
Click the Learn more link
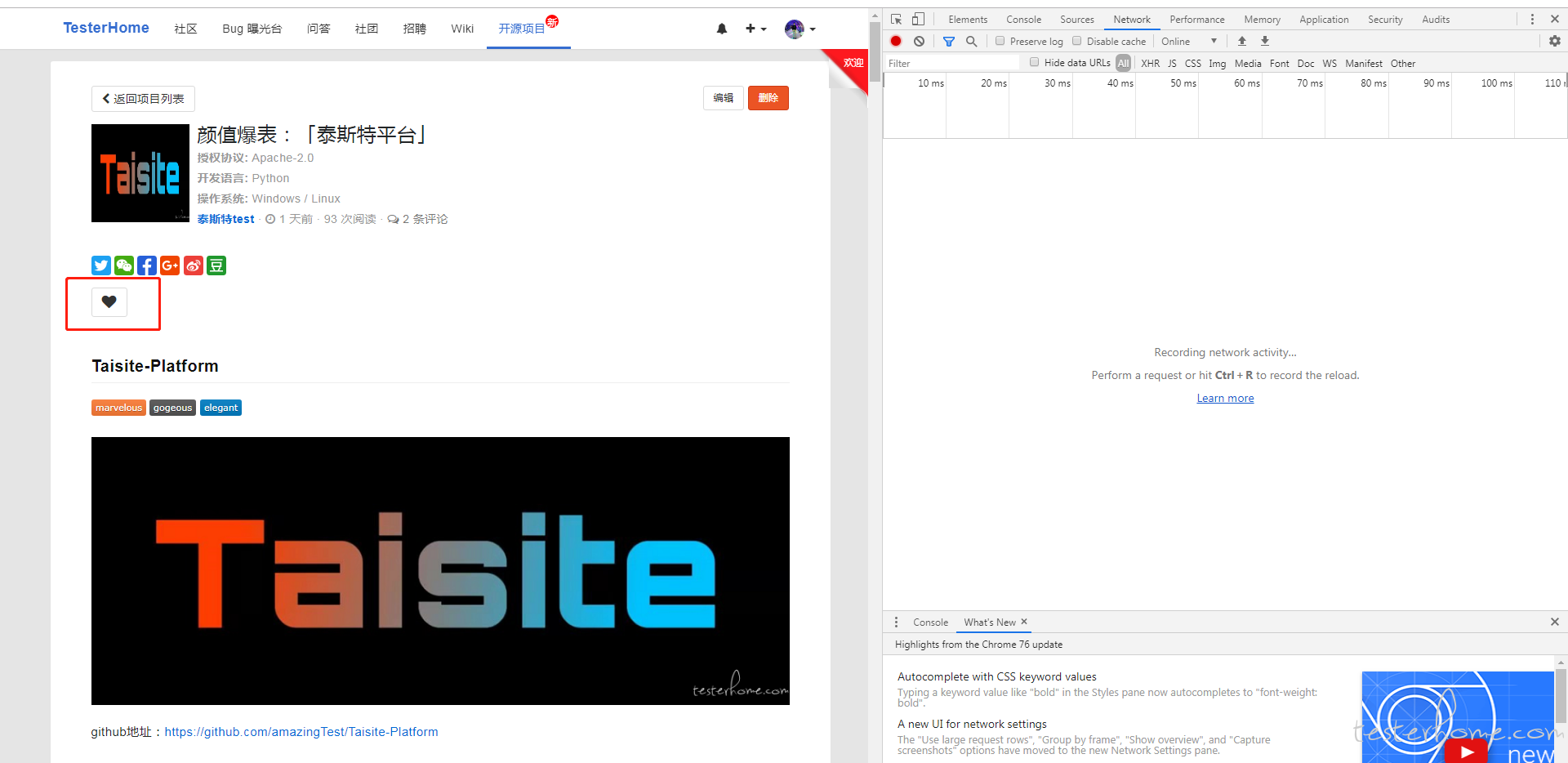point(1225,398)
